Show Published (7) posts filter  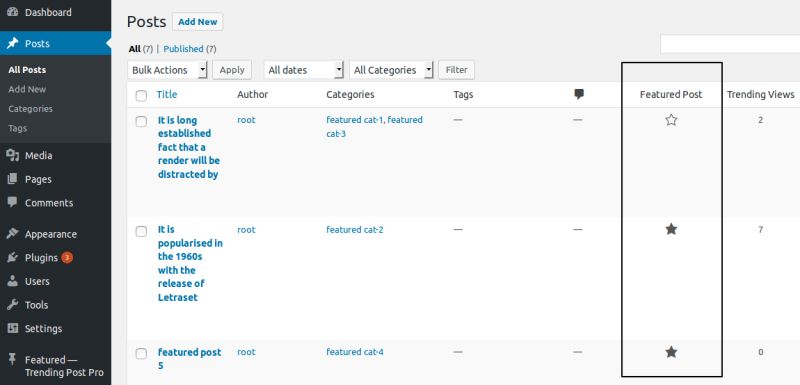[190, 49]
